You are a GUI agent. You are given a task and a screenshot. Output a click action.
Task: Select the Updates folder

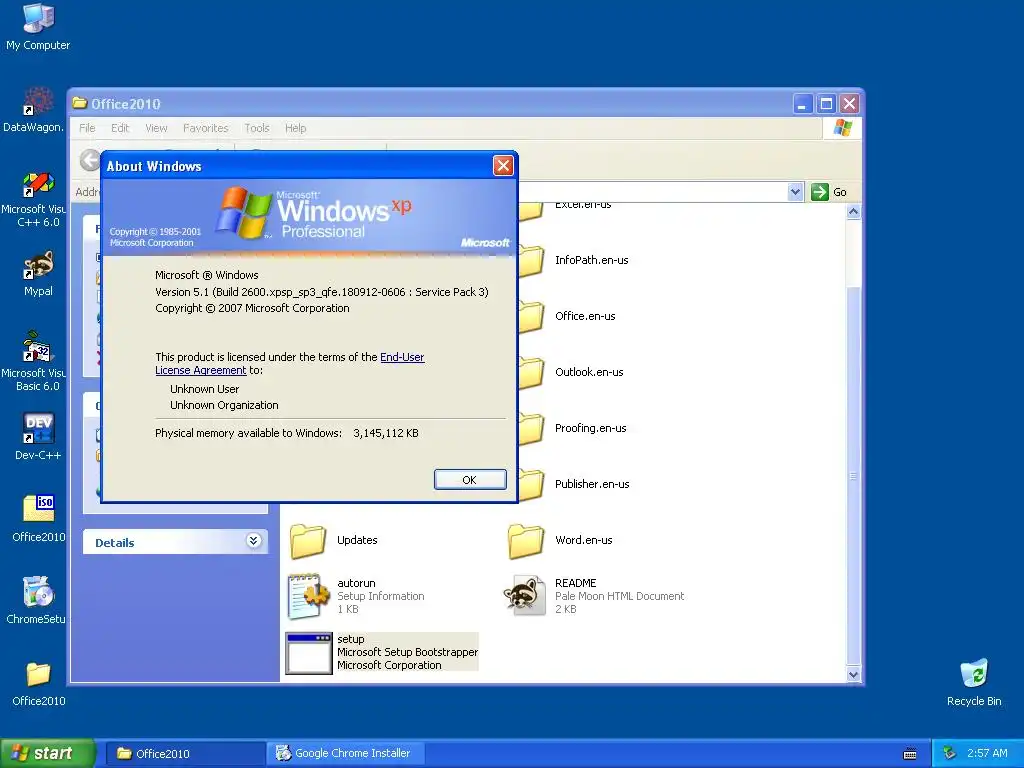334,541
